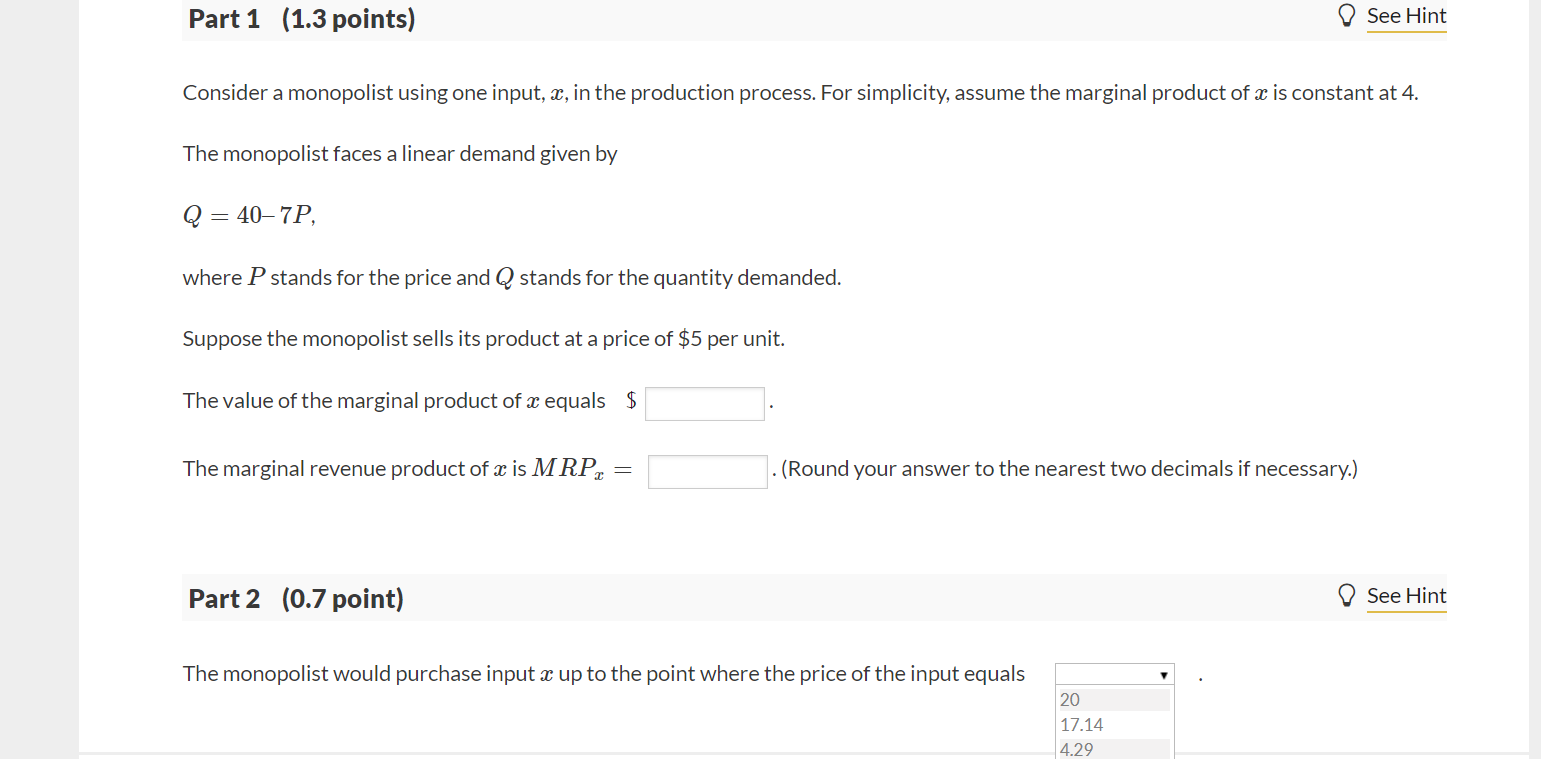Select the empty combo box field
This screenshot has height=759, width=1541.
pyautogui.click(x=1105, y=674)
